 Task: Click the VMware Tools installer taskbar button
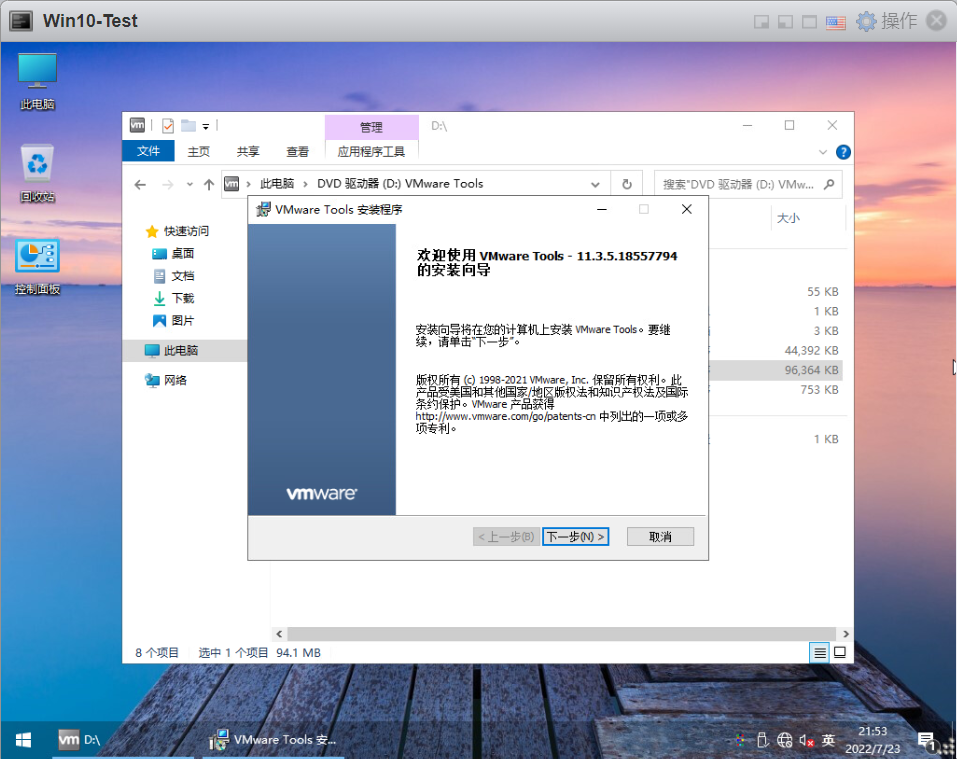tap(273, 740)
